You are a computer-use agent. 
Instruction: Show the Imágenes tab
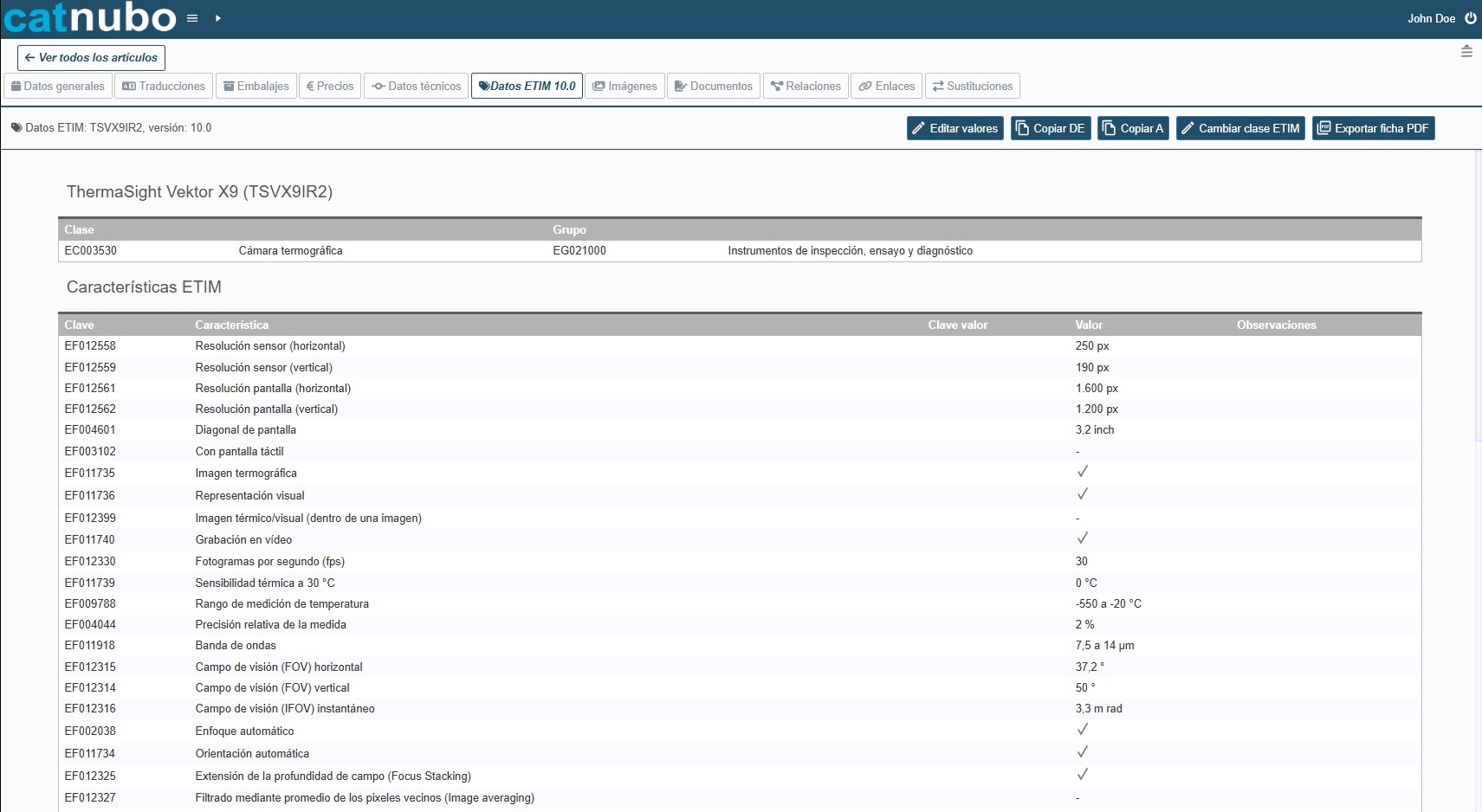(x=625, y=87)
